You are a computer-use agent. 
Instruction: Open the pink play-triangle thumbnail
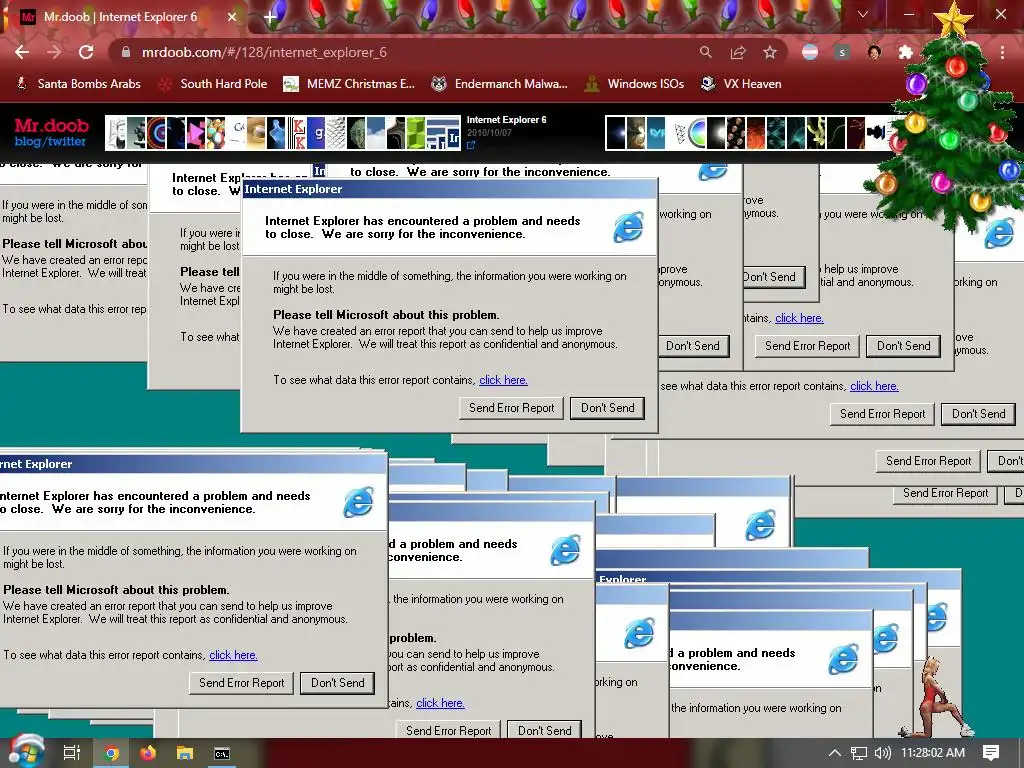(196, 133)
